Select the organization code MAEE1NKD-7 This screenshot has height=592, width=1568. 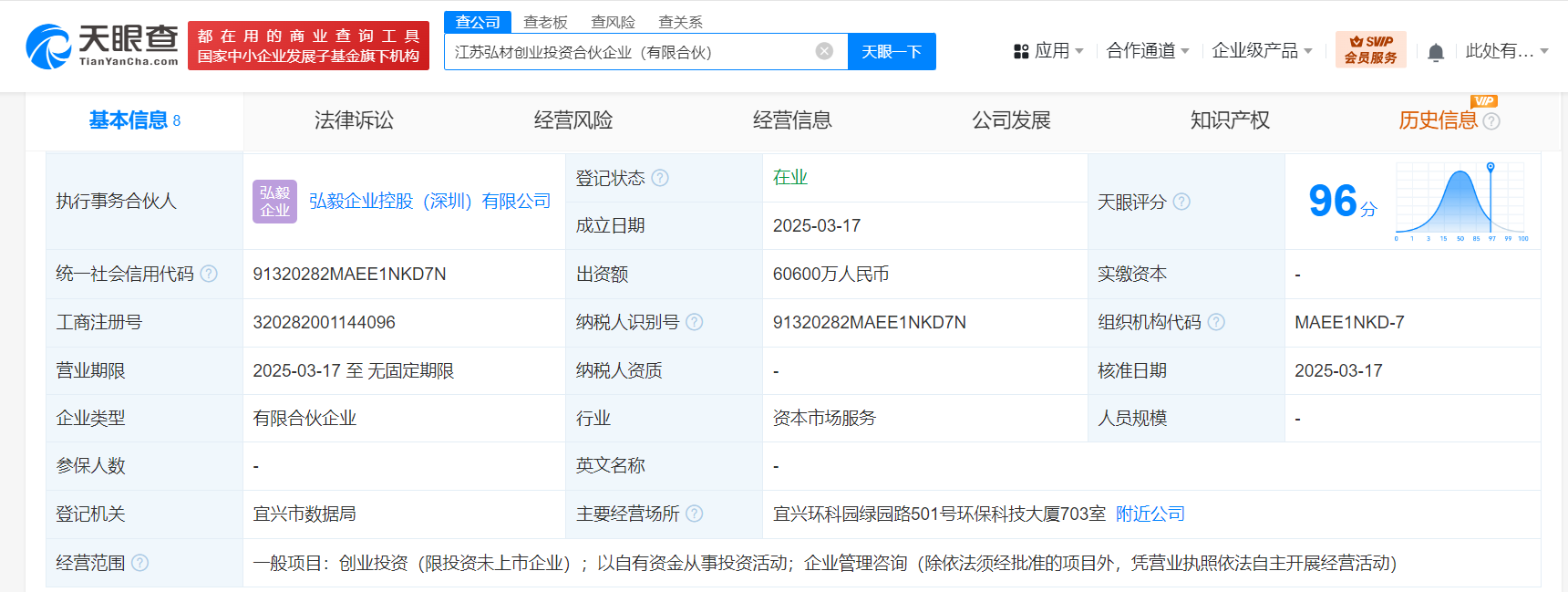tap(1349, 322)
